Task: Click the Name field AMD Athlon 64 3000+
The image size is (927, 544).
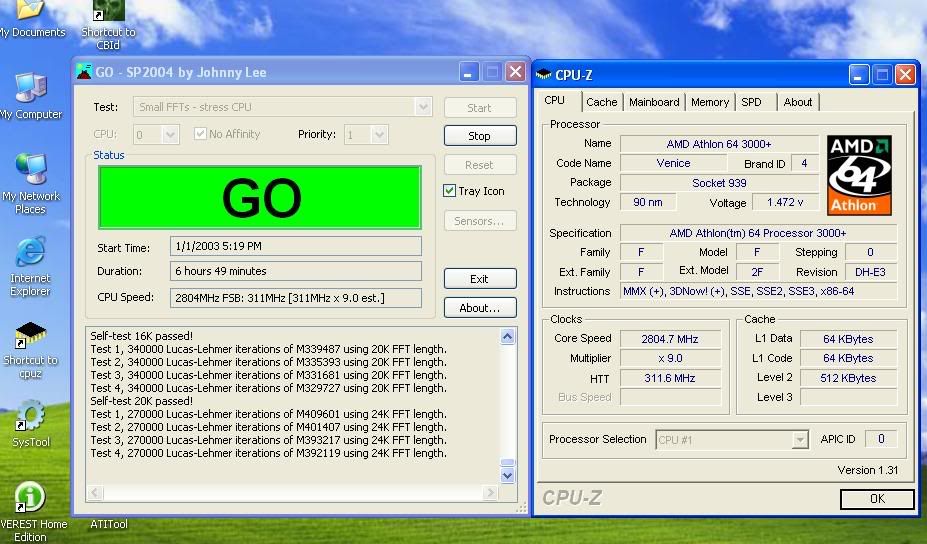Action: pos(719,144)
